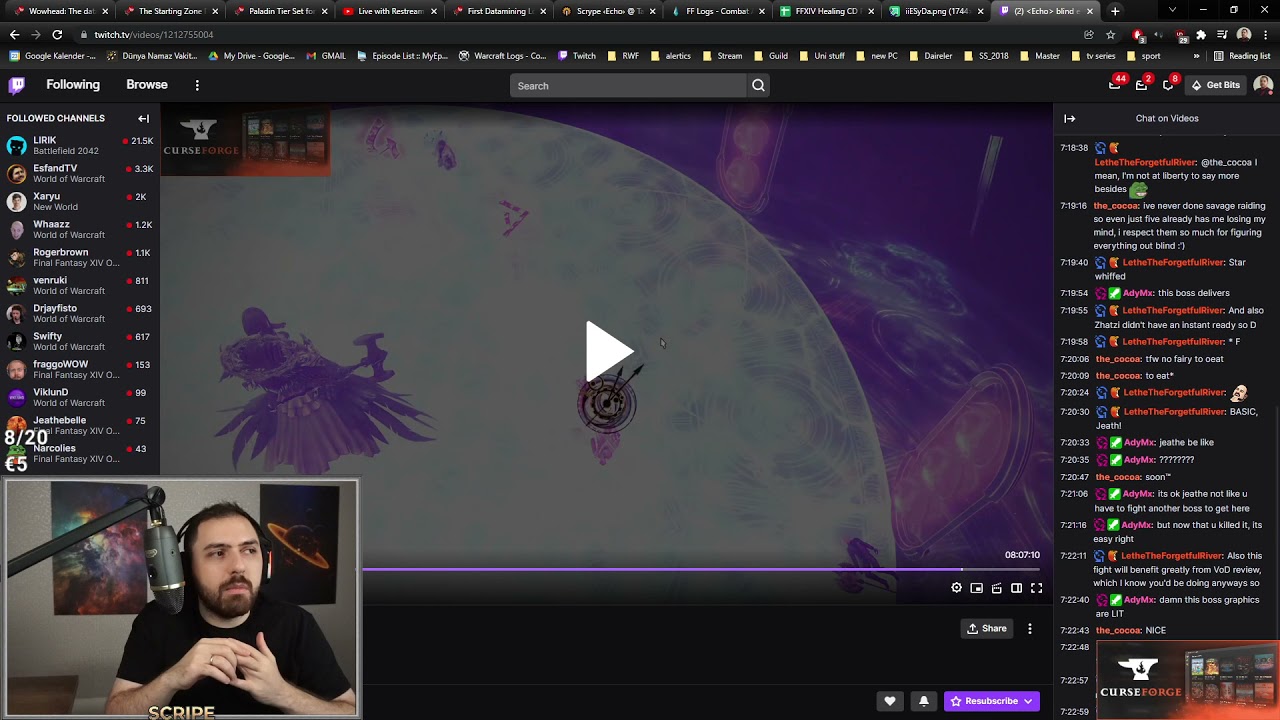Screen dimensions: 1280x720
Task: Open the Browse page
Action: coord(147,85)
